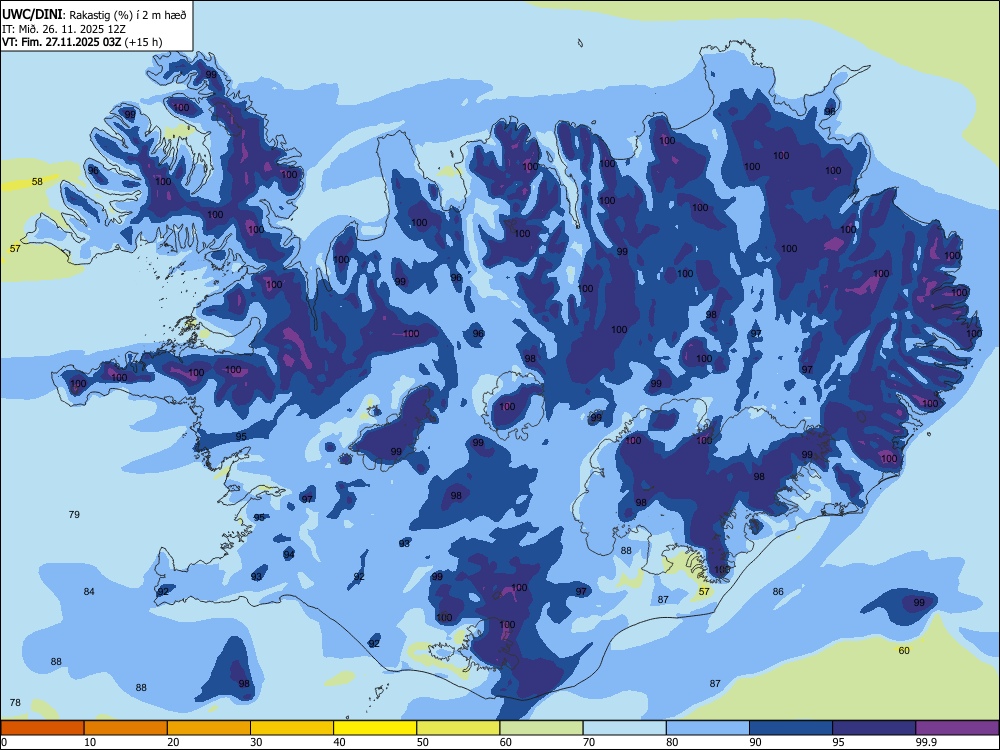Click the legend tick label '90'
Image resolution: width=1000 pixels, height=750 pixels.
pos(756,742)
